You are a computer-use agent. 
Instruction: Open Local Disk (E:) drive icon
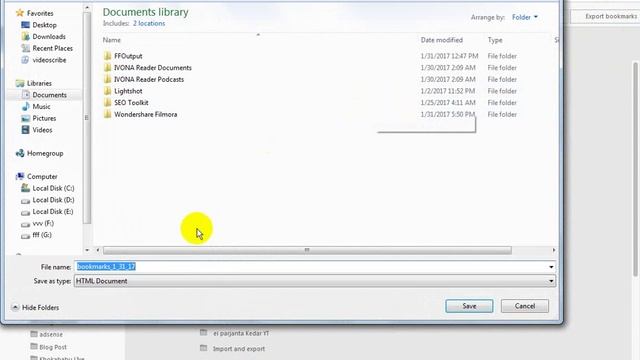25,212
